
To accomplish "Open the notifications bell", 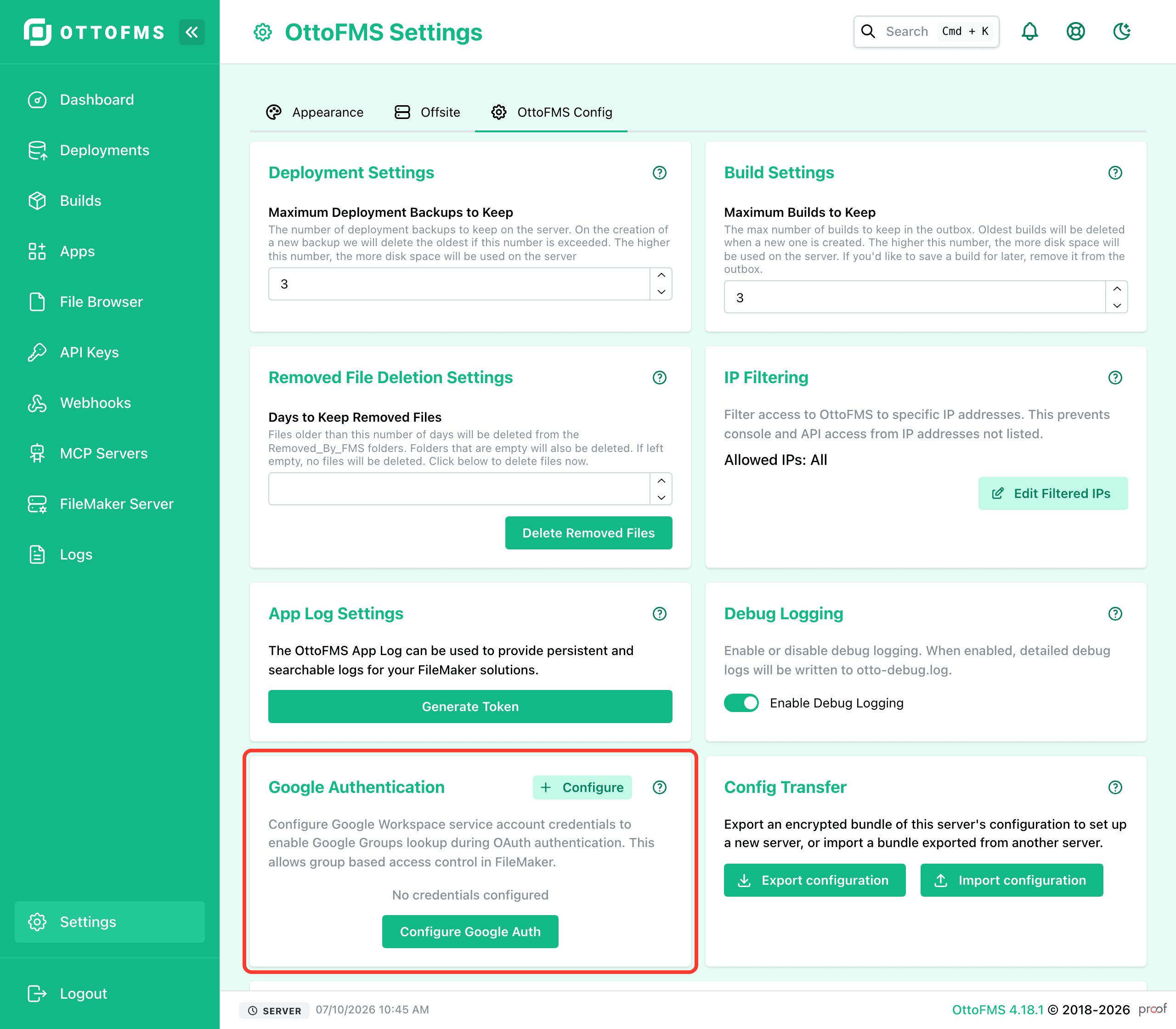I will [1029, 32].
